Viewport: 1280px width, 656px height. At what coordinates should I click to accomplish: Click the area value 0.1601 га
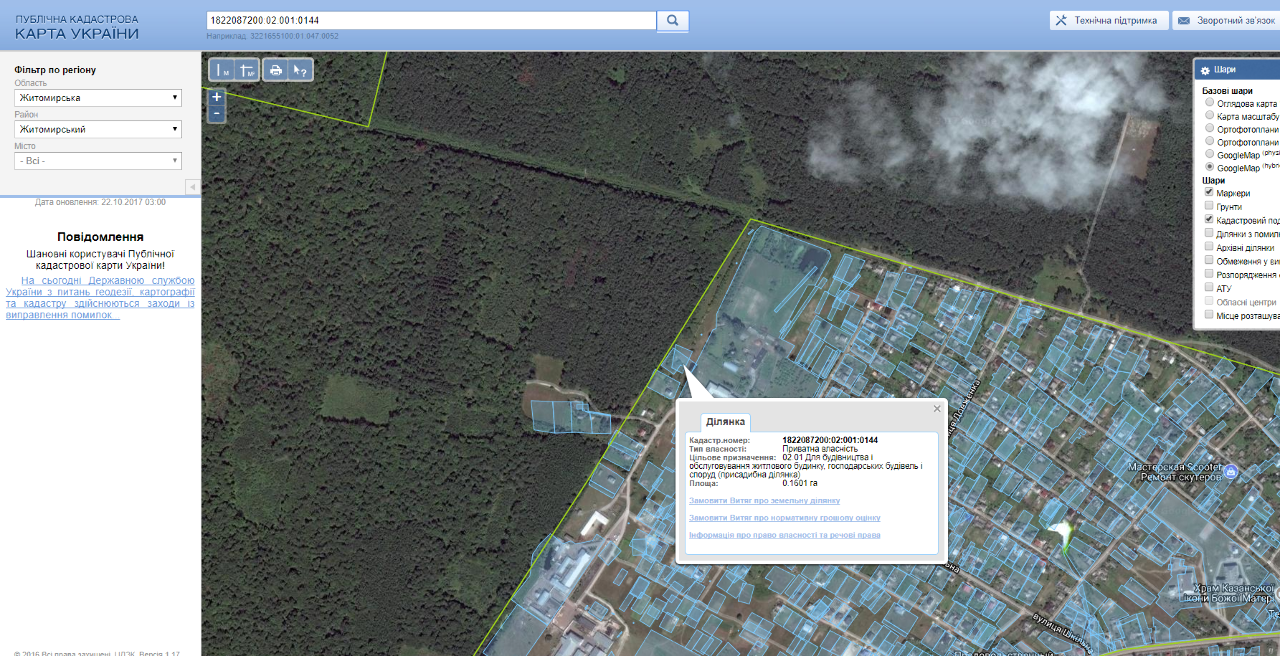click(x=800, y=483)
